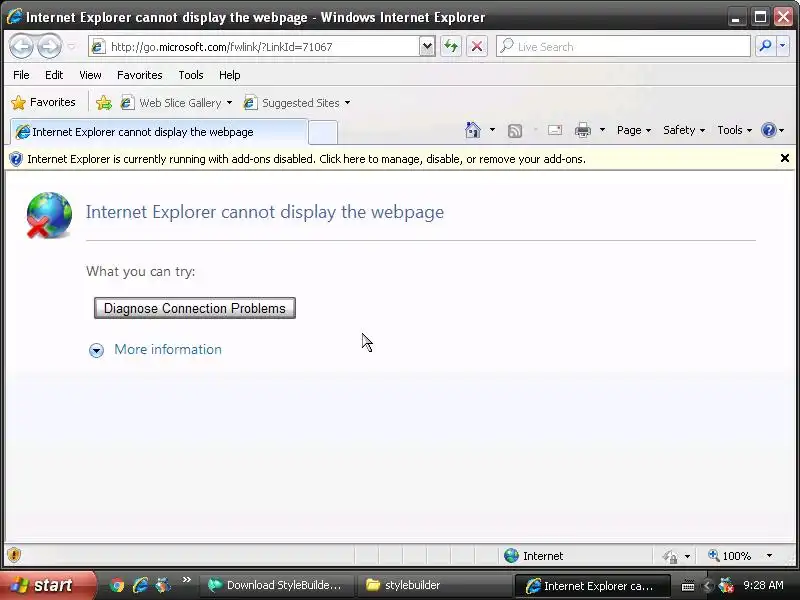Open the Tools command bar menu

(x=735, y=130)
